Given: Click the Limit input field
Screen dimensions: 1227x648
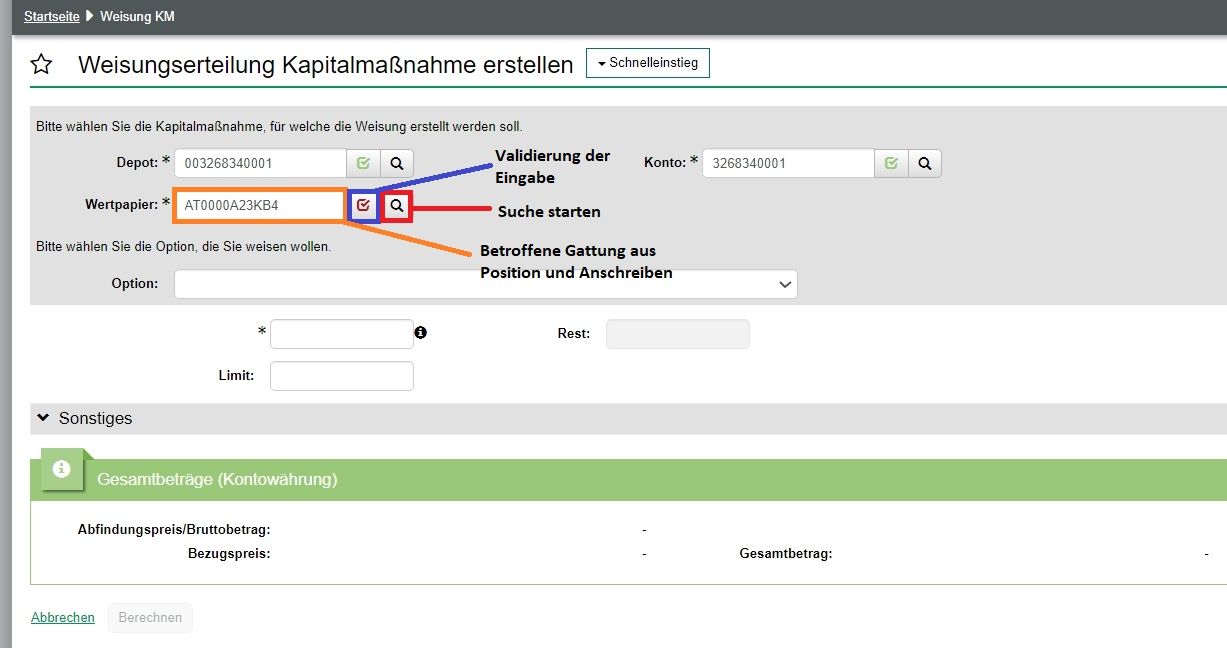Looking at the screenshot, I should tap(342, 376).
